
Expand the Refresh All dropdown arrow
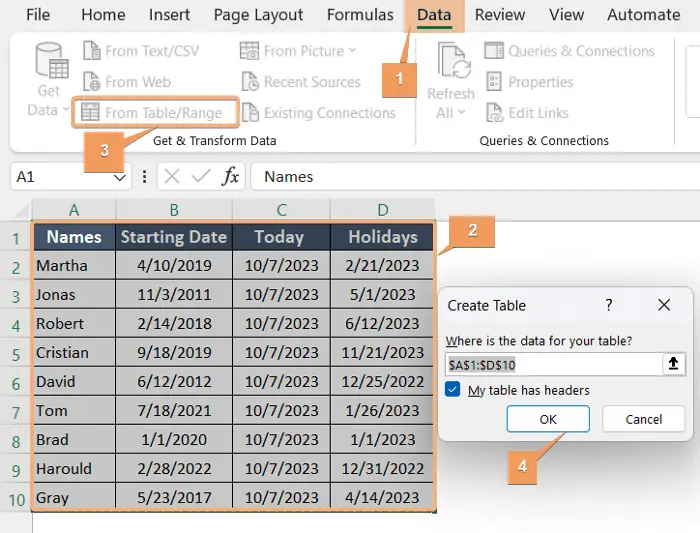(x=462, y=113)
